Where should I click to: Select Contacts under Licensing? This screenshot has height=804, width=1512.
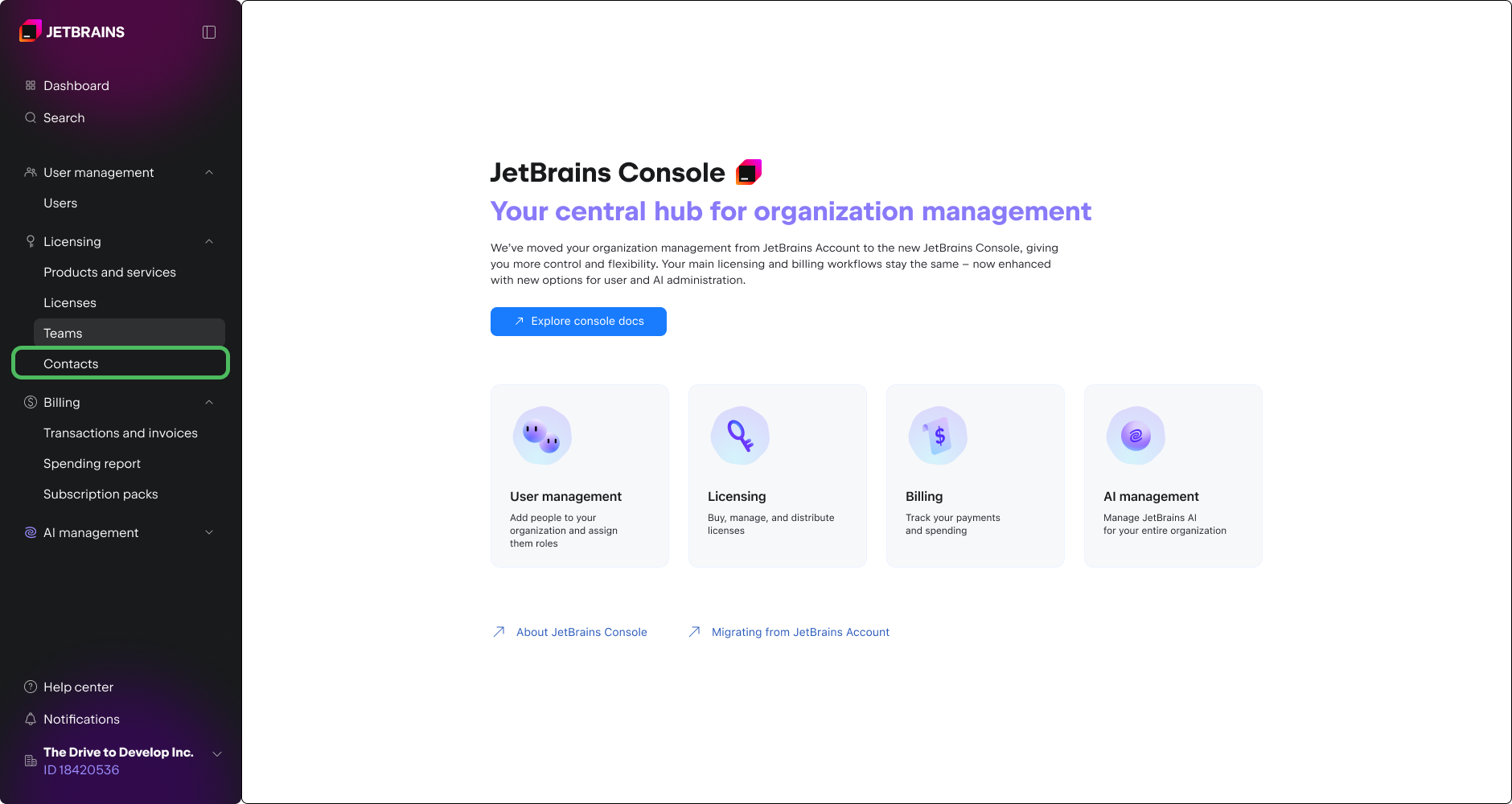click(71, 364)
